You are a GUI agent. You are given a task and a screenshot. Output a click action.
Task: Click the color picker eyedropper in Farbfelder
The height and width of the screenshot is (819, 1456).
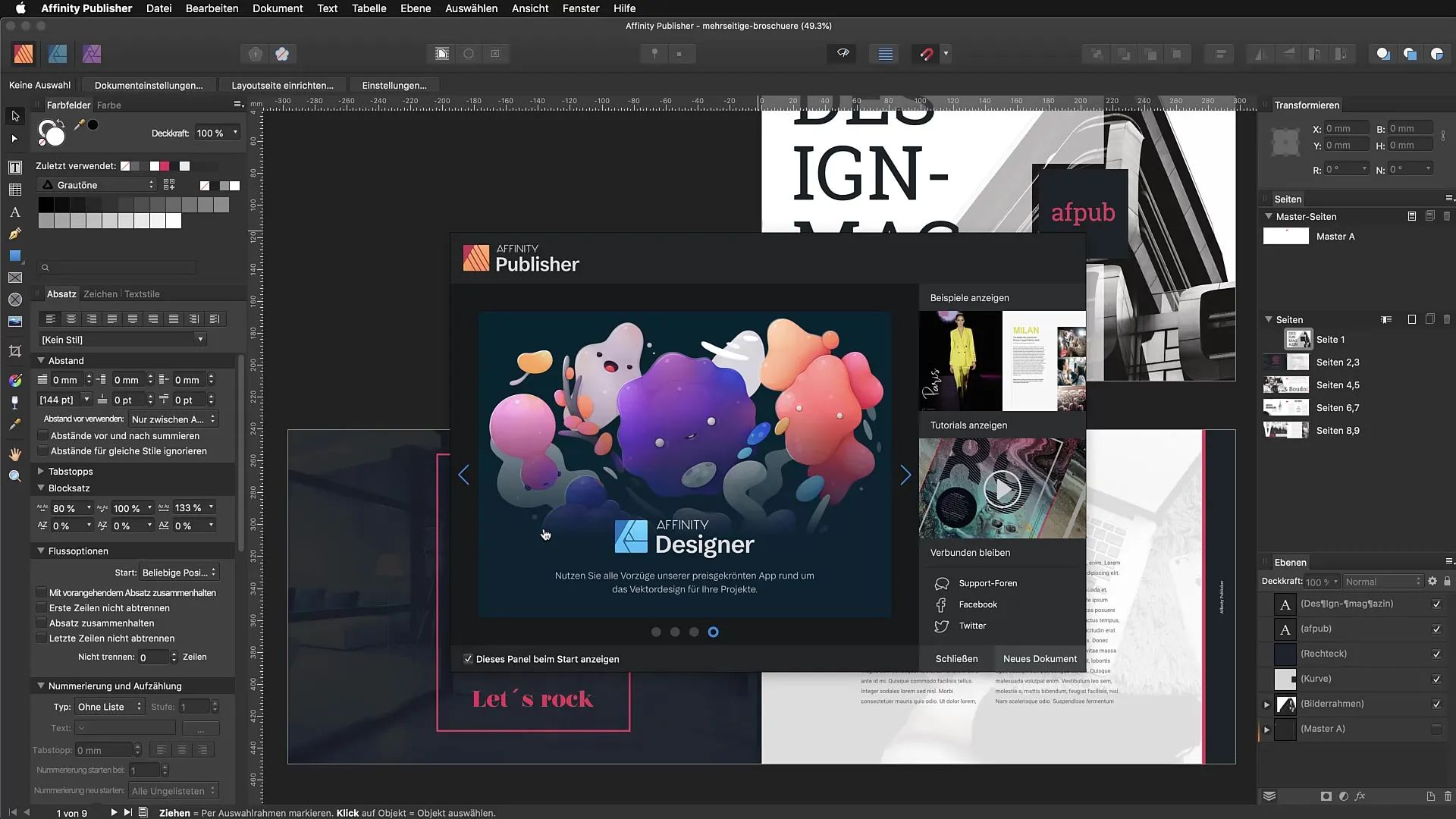[x=79, y=125]
